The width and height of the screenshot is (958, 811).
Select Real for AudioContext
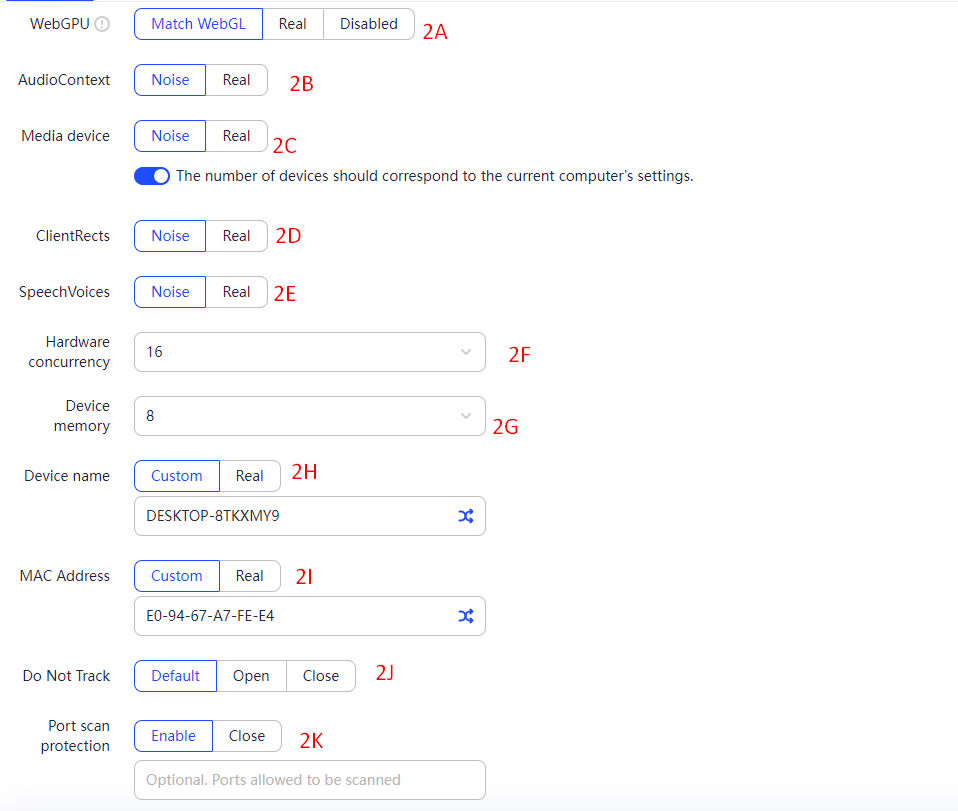tap(236, 80)
